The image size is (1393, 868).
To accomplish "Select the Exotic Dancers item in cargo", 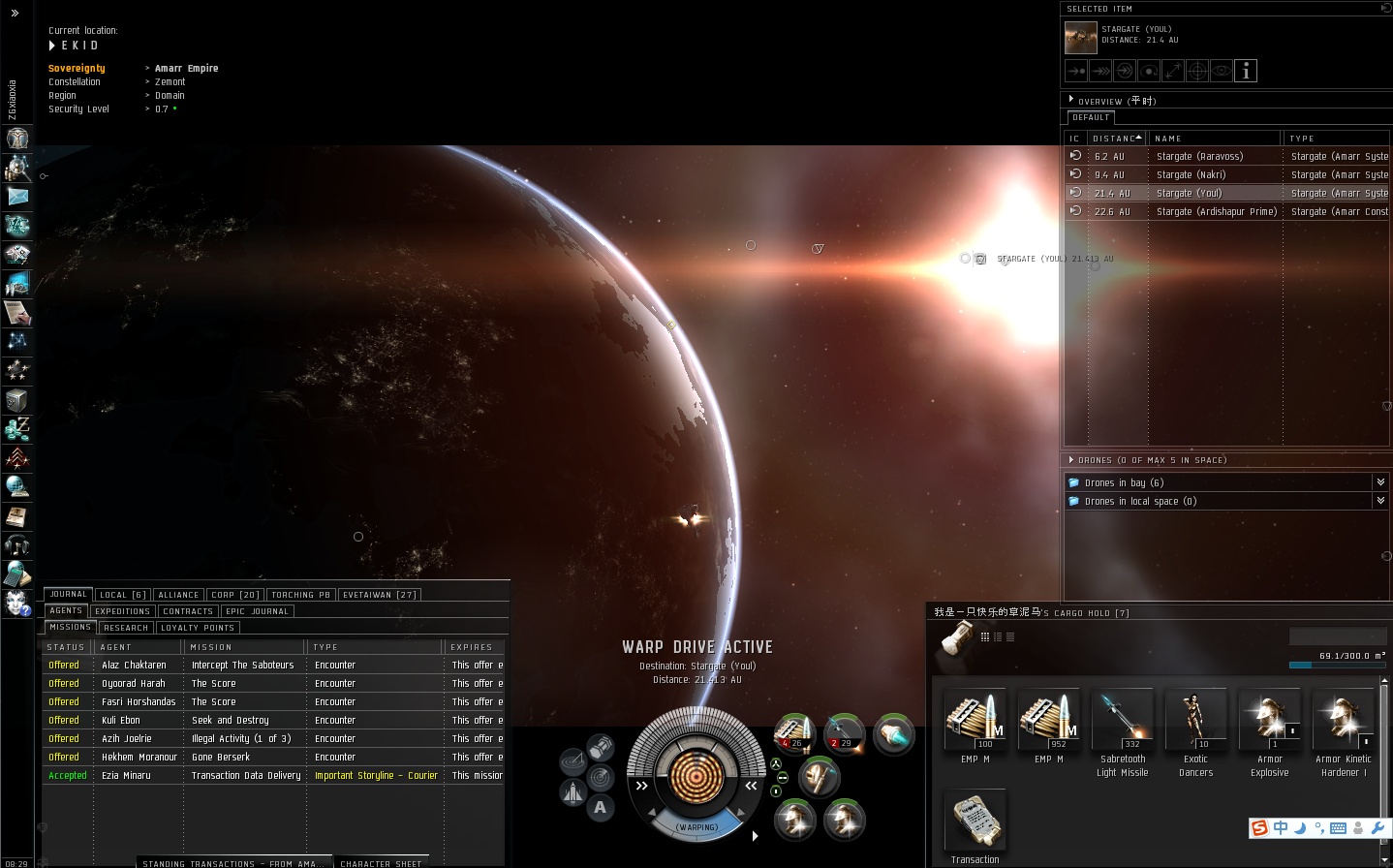I will (x=1196, y=733).
